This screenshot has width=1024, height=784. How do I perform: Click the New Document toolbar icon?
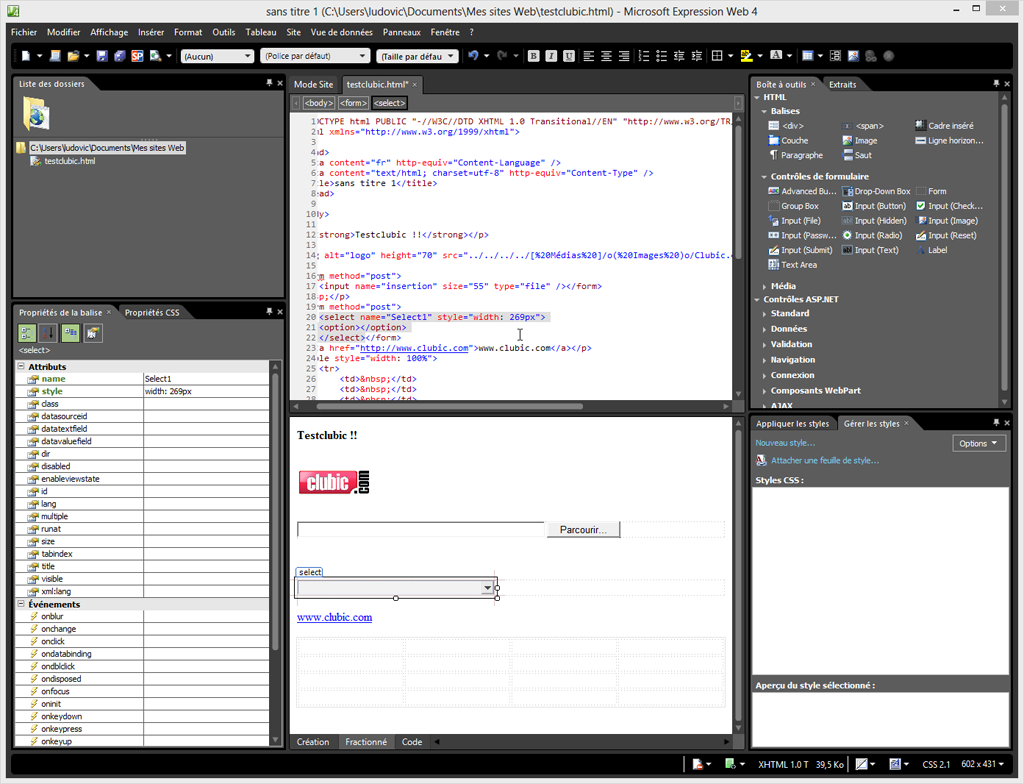(x=25, y=56)
